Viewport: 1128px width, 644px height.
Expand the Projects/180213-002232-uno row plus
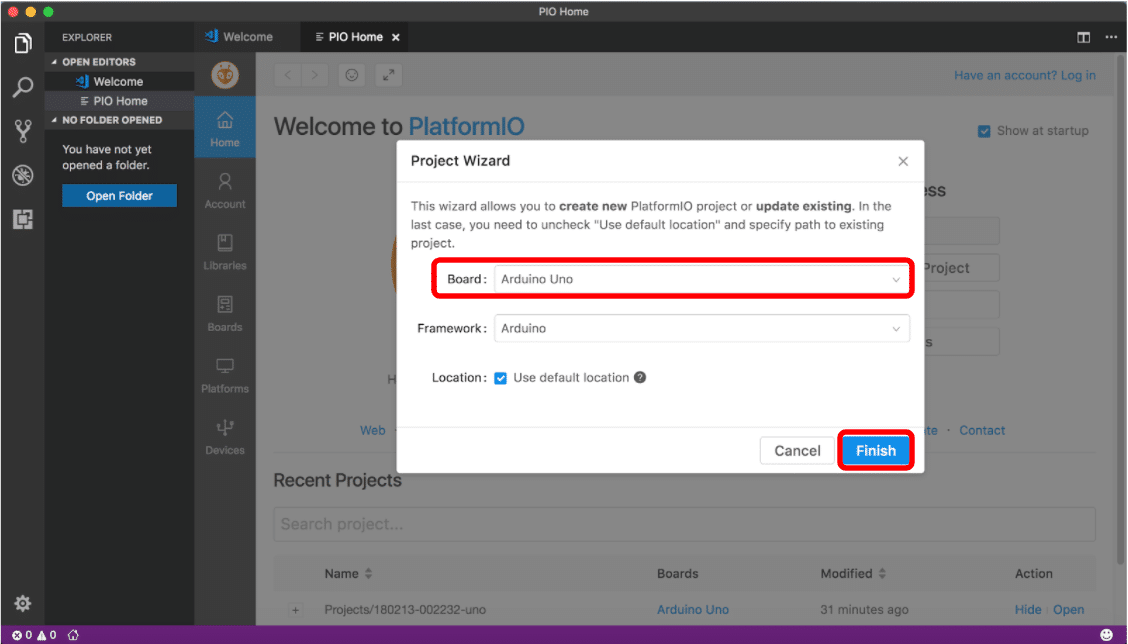coord(295,609)
